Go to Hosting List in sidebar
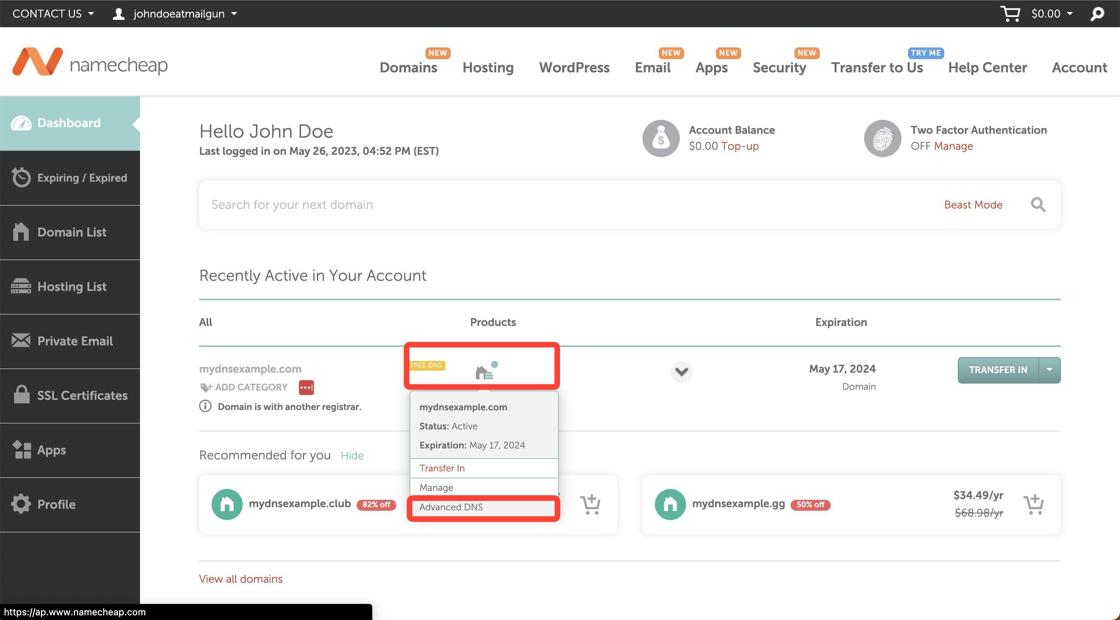Viewport: 1120px width, 620px height. pos(70,286)
